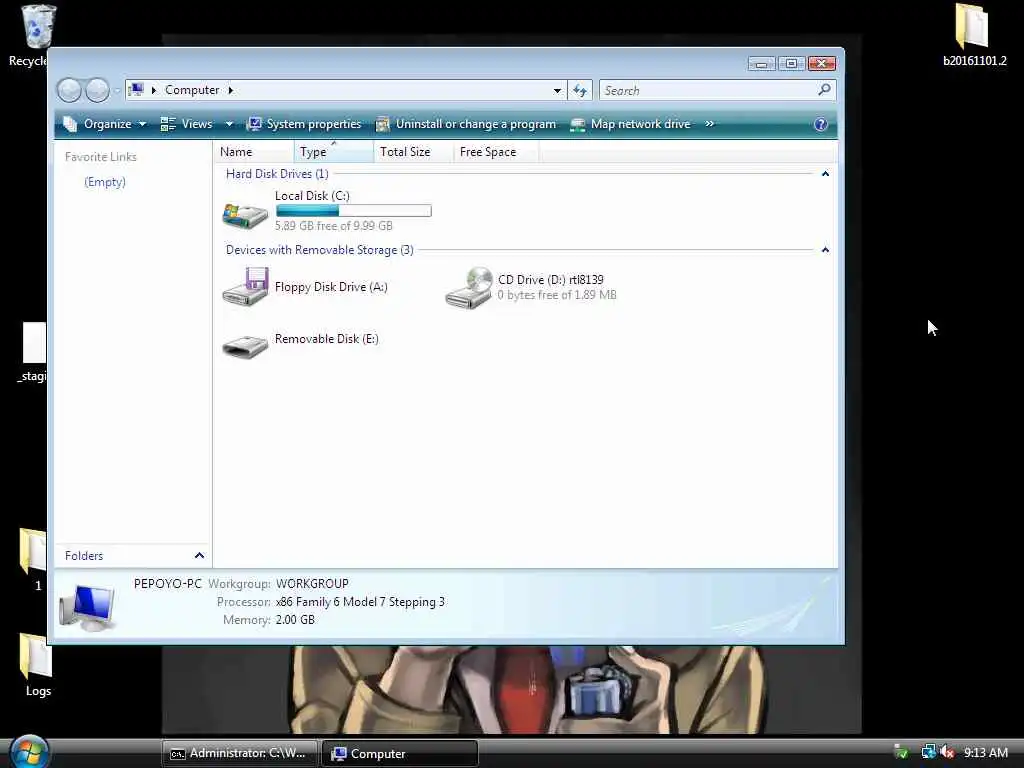This screenshot has width=1024, height=768.
Task: Click the '0 bytes free of 1.89 MB' text
Action: pos(557,295)
